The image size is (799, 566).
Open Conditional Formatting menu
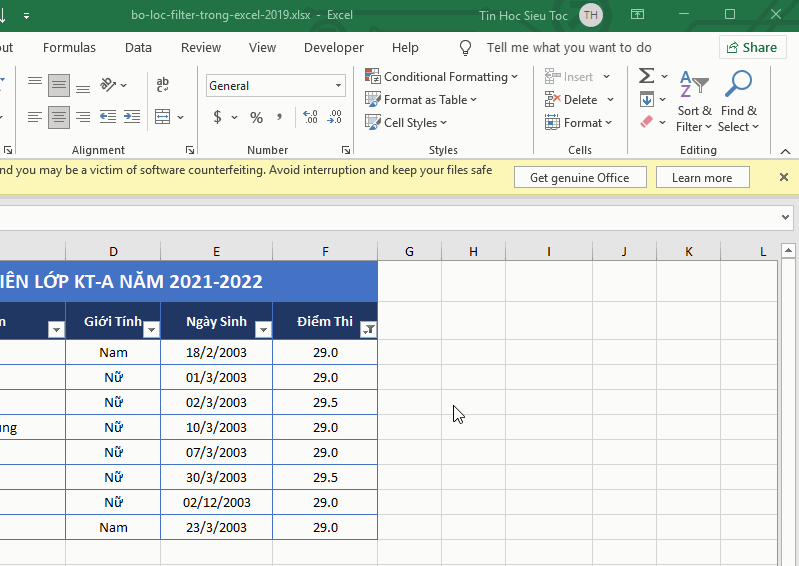click(x=442, y=77)
